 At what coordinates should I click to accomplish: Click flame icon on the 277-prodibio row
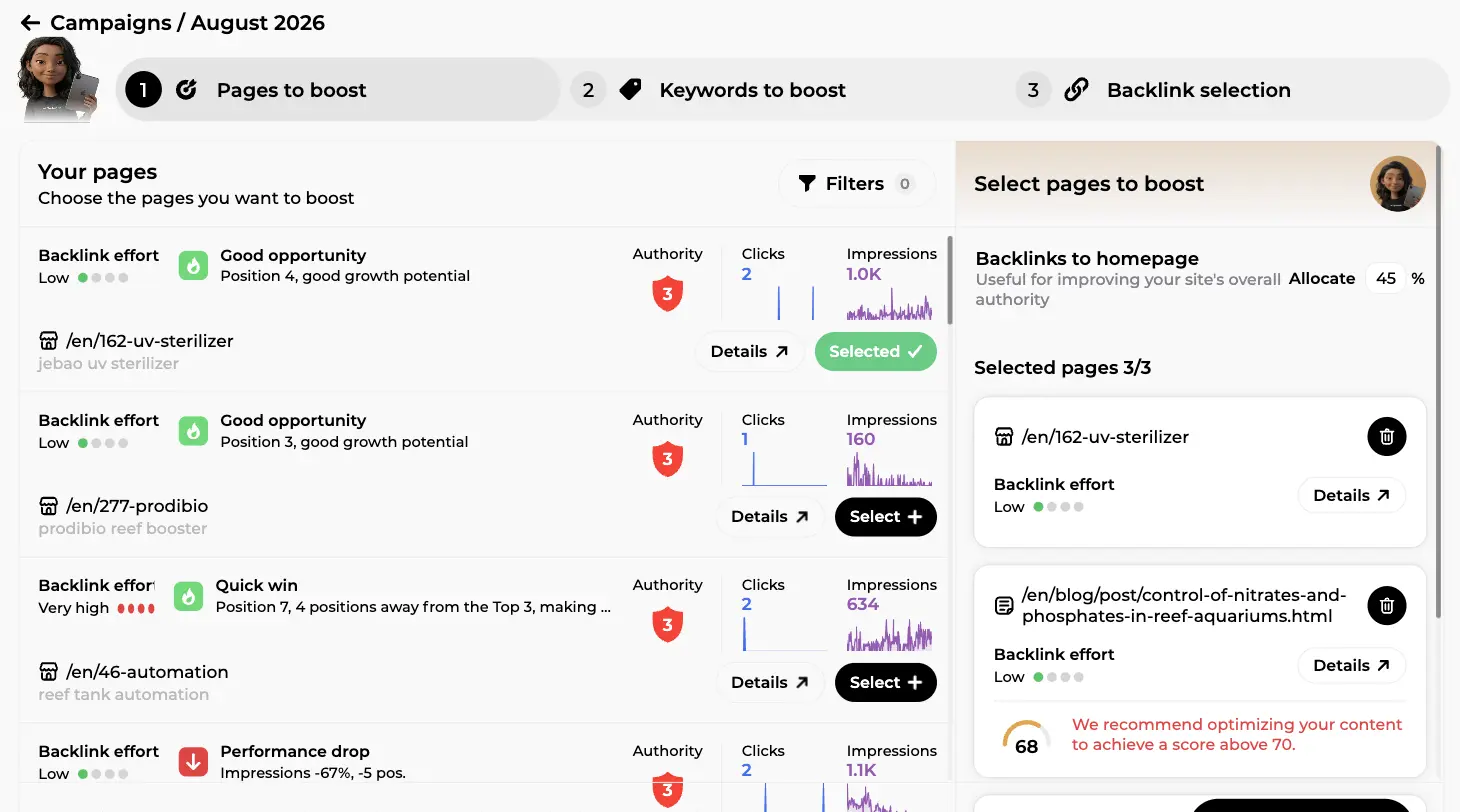[x=193, y=431]
